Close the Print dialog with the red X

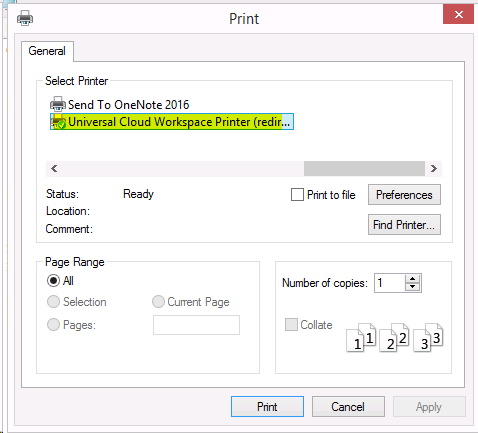coord(458,14)
